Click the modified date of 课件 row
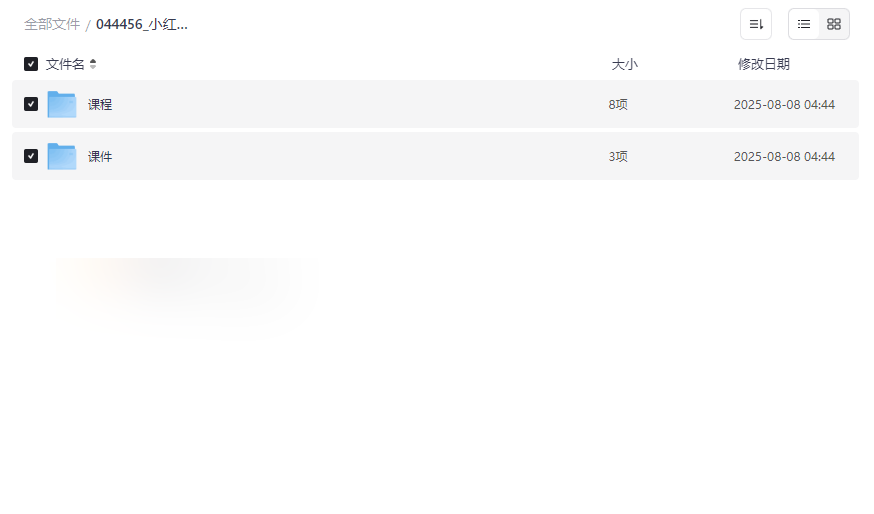This screenshot has height=514, width=874. click(x=784, y=156)
